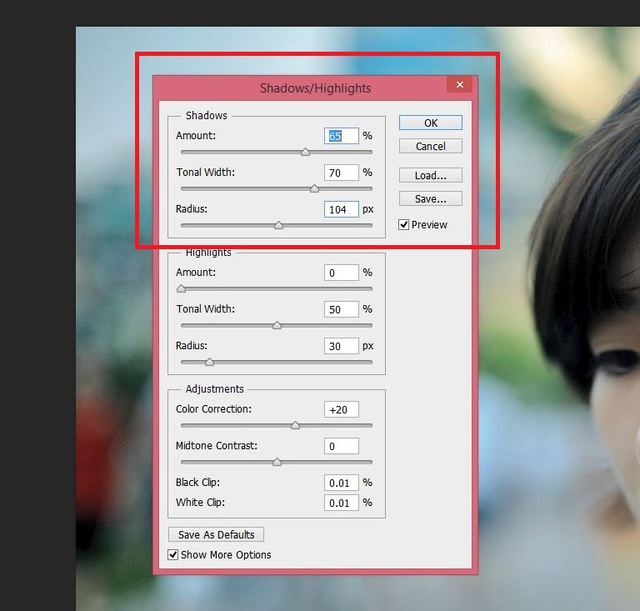Viewport: 640px width, 611px height.
Task: Click the Shadows Amount slider handle
Action: point(305,152)
